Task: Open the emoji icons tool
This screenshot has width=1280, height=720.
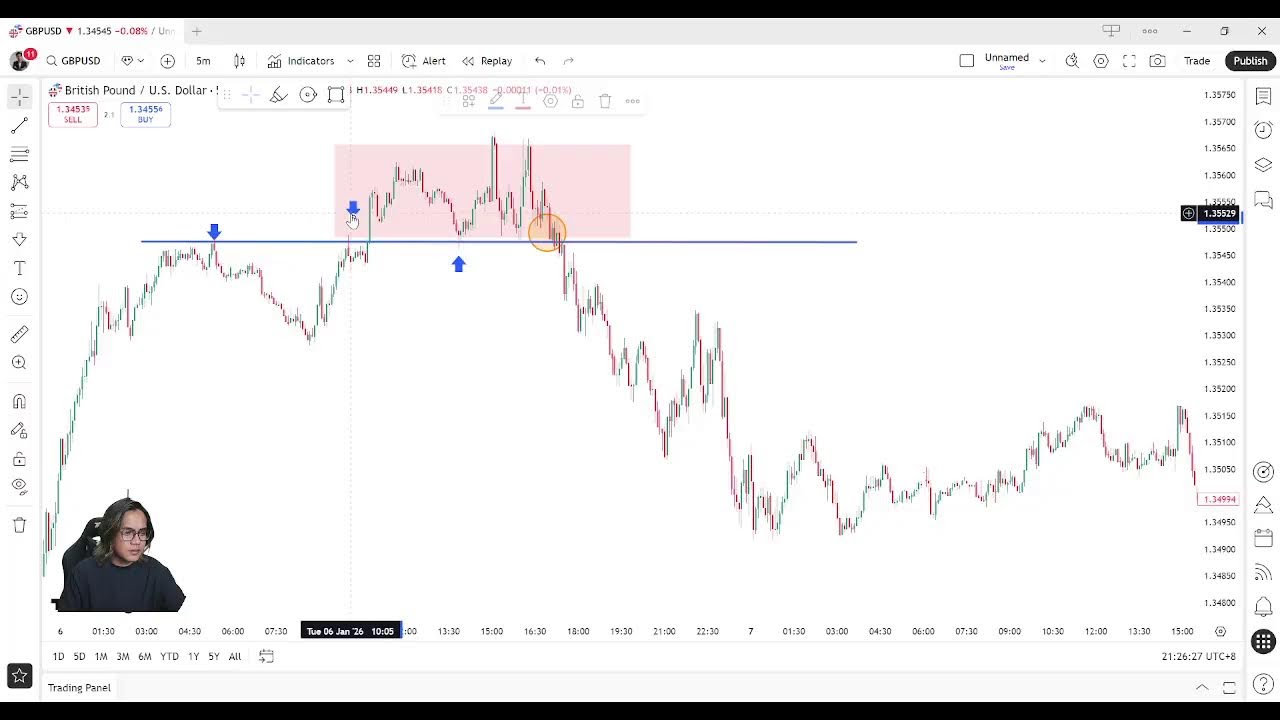Action: point(19,297)
